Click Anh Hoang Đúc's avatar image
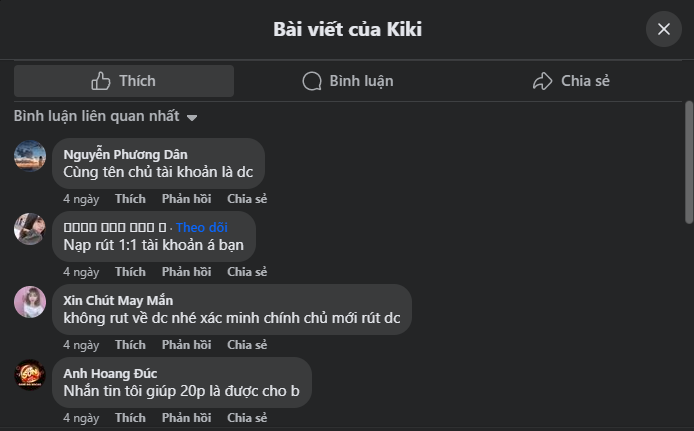Viewport: 694px width, 431px height. point(30,375)
